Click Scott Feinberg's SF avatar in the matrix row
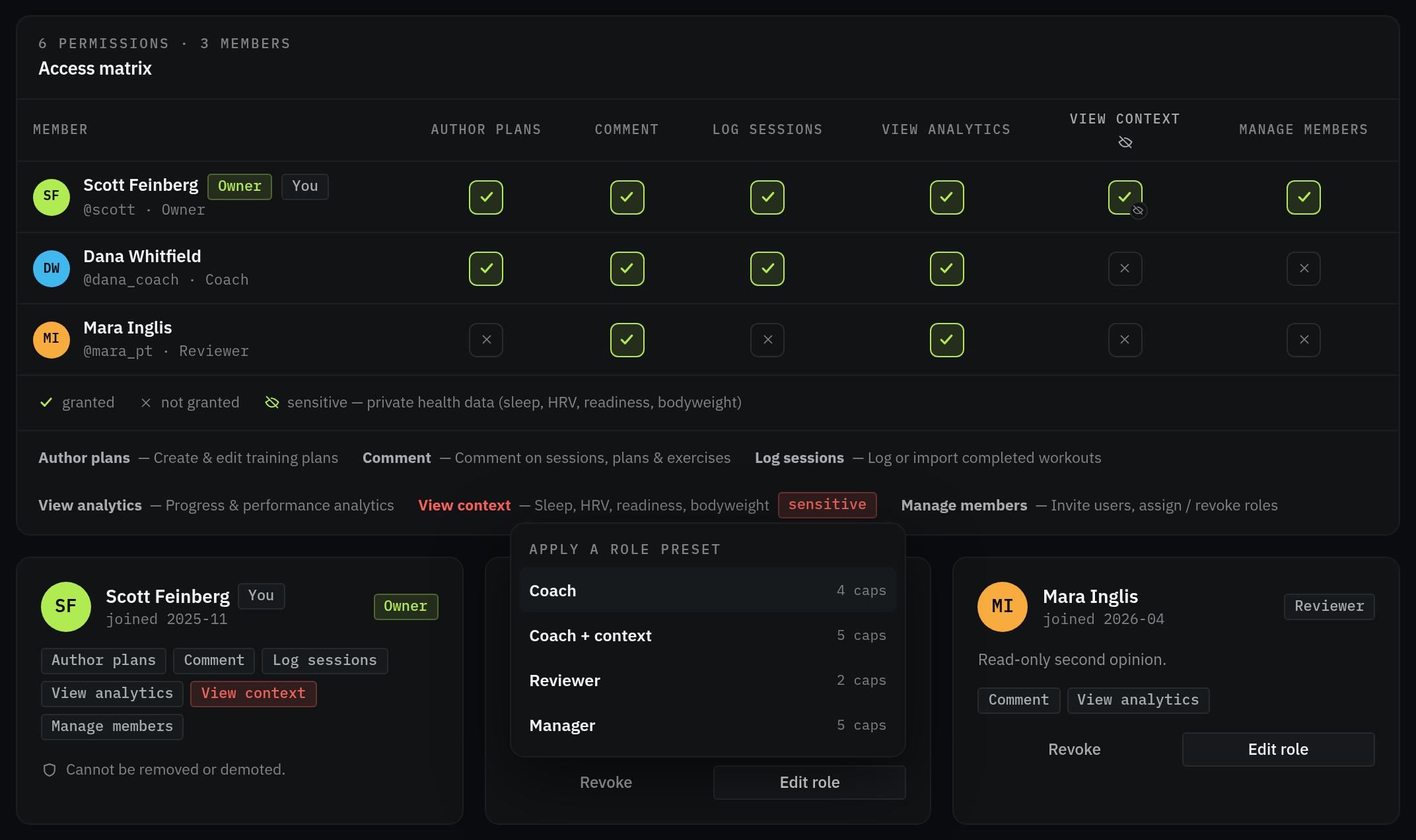1416x840 pixels. 52,197
